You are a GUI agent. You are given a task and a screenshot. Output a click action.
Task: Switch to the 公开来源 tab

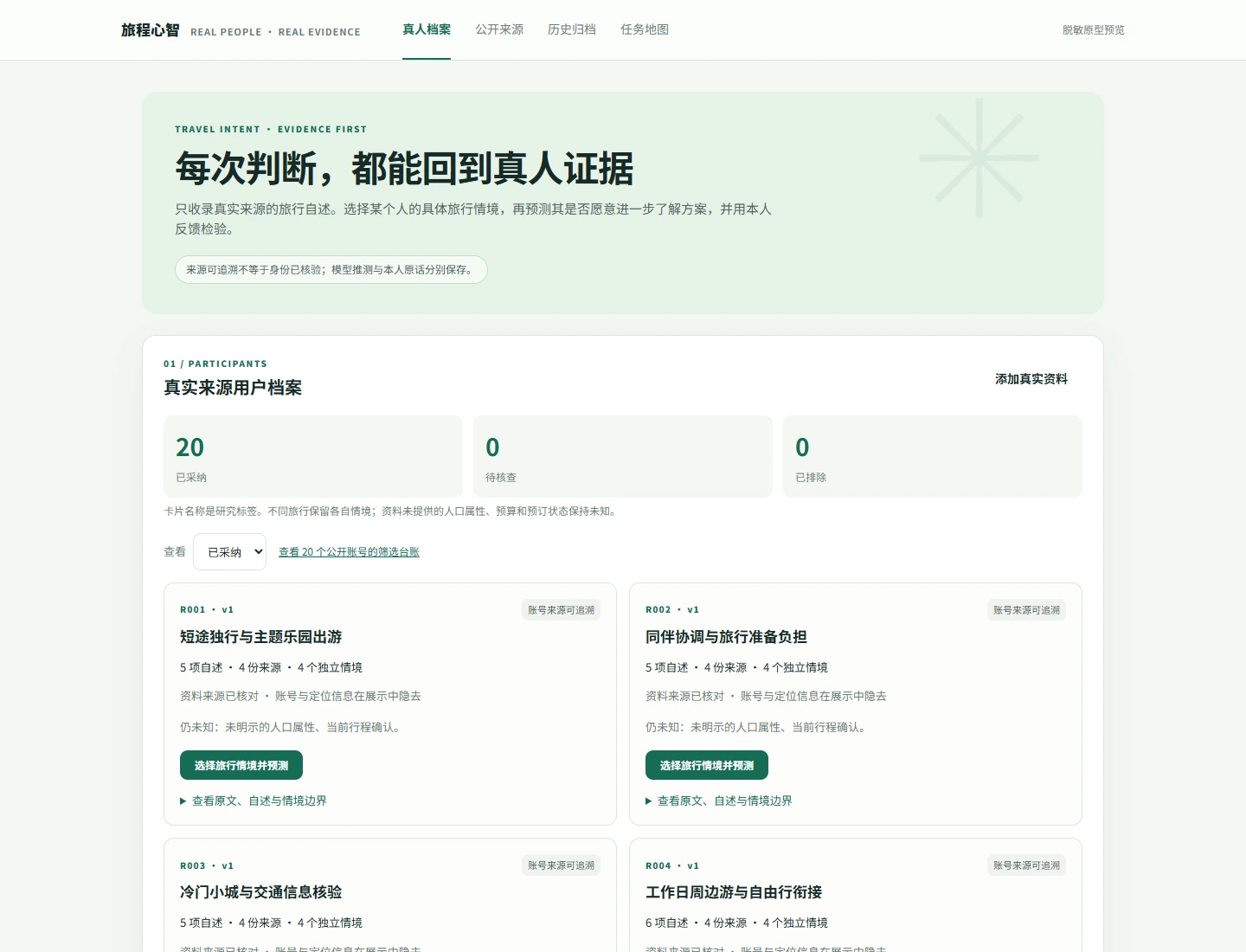coord(499,29)
